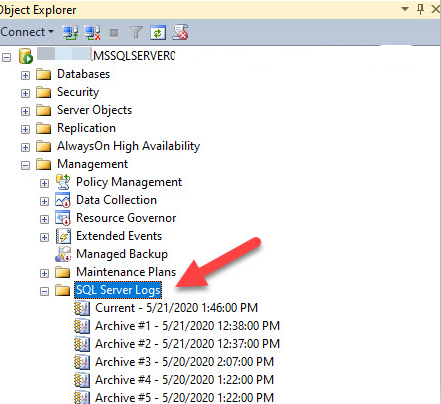Image resolution: width=441 pixels, height=404 pixels.
Task: Click the Filter funnel icon
Action: (136, 33)
